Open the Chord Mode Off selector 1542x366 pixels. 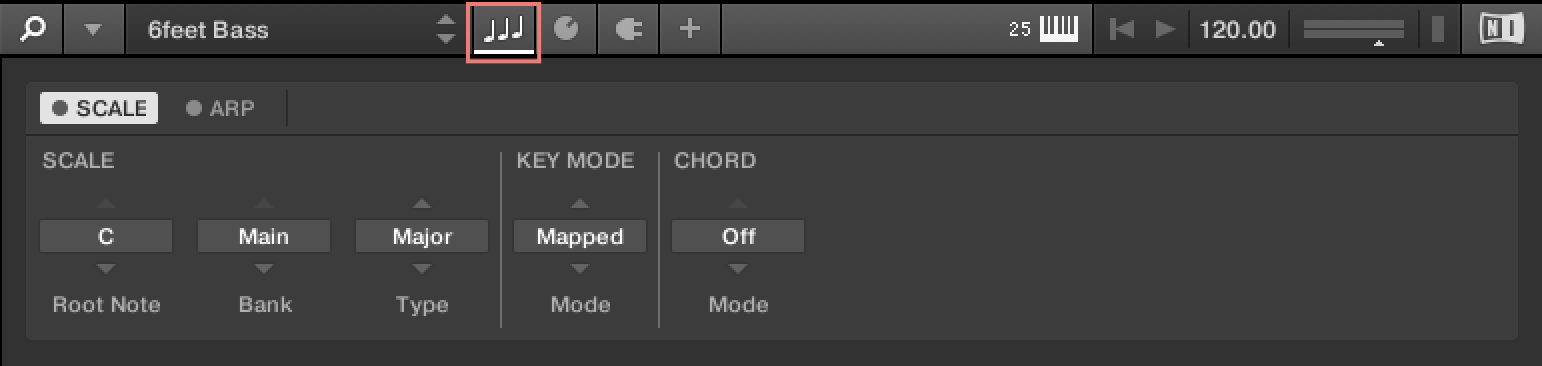pyautogui.click(x=738, y=237)
